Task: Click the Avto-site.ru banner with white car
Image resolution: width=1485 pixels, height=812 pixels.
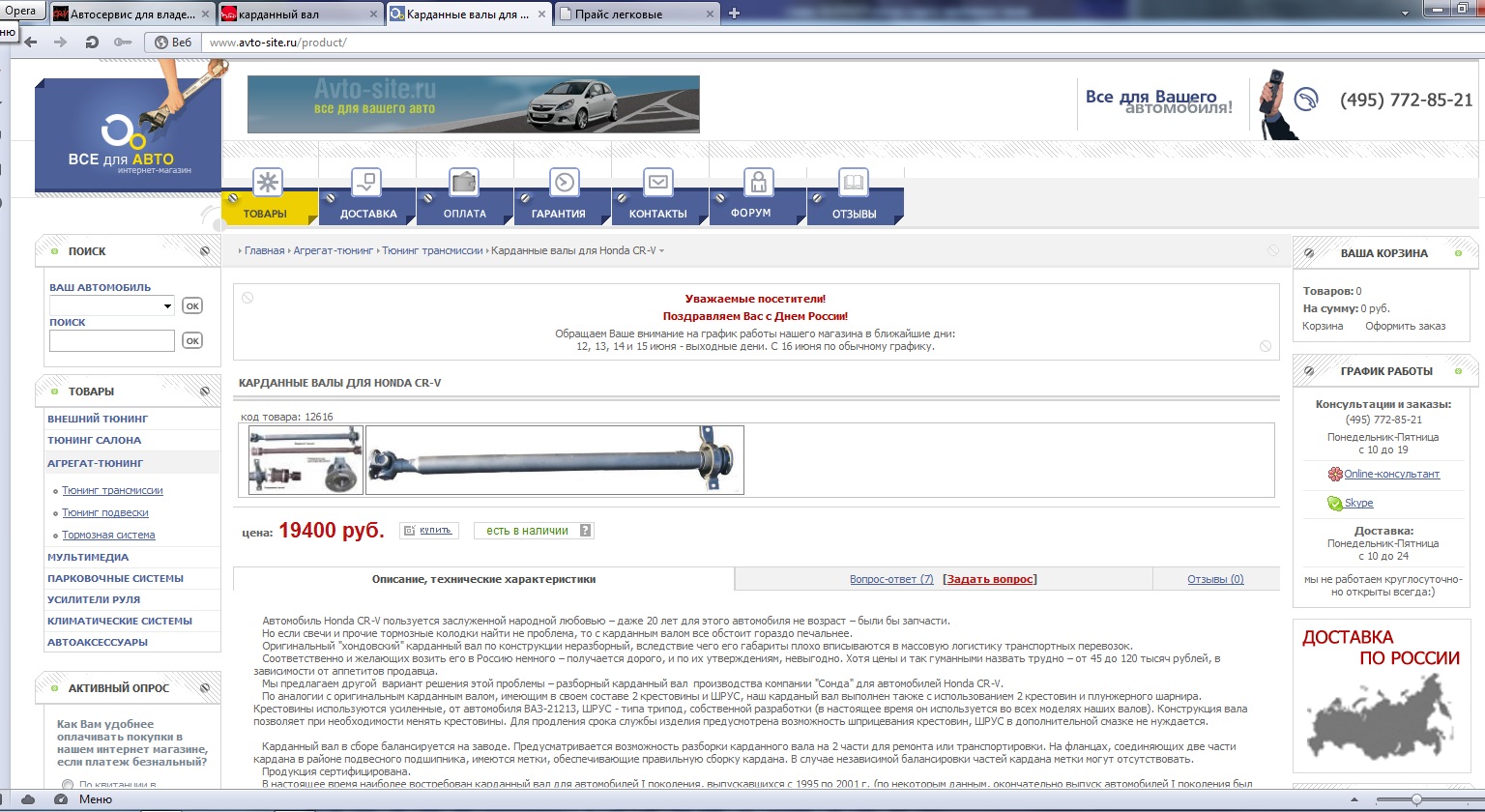Action: [474, 104]
